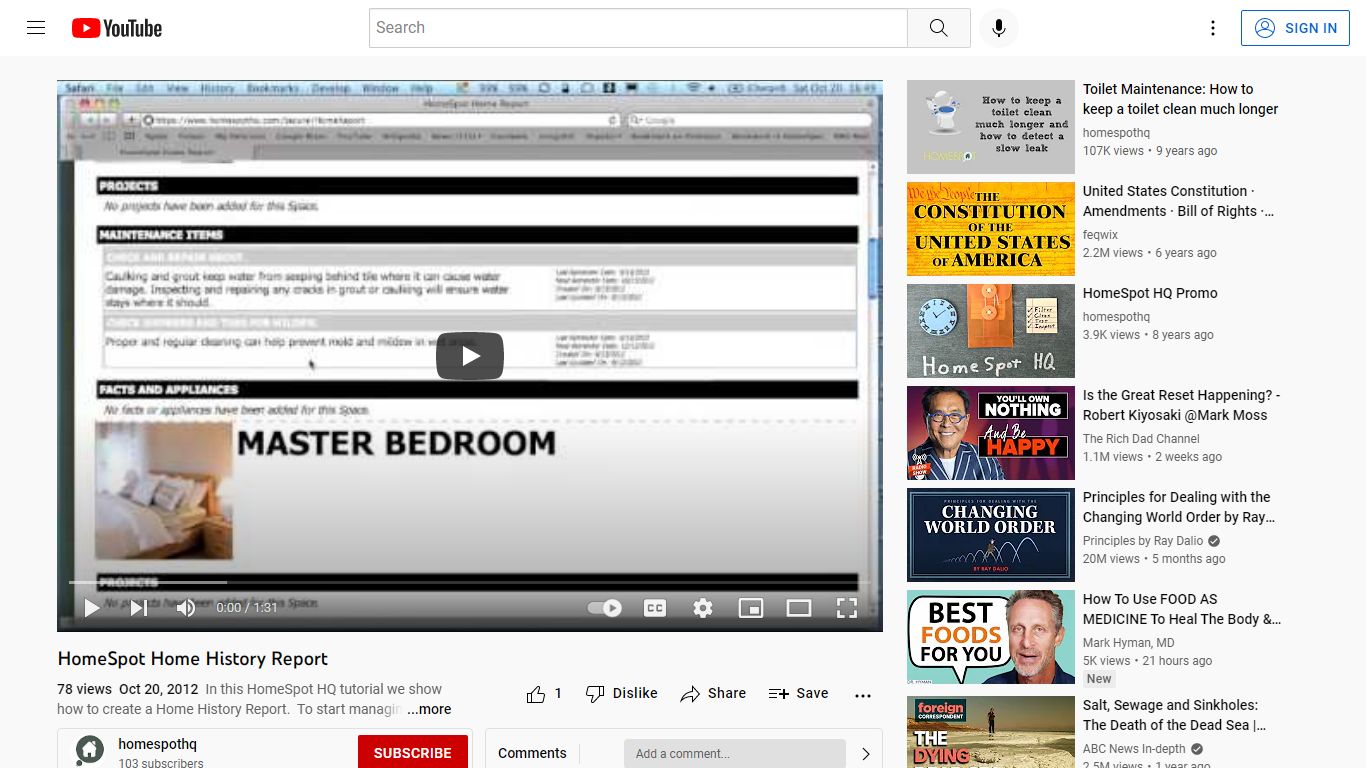Open Dying Dead Sea video thumbnail
This screenshot has width=1366, height=768.
pyautogui.click(x=991, y=730)
